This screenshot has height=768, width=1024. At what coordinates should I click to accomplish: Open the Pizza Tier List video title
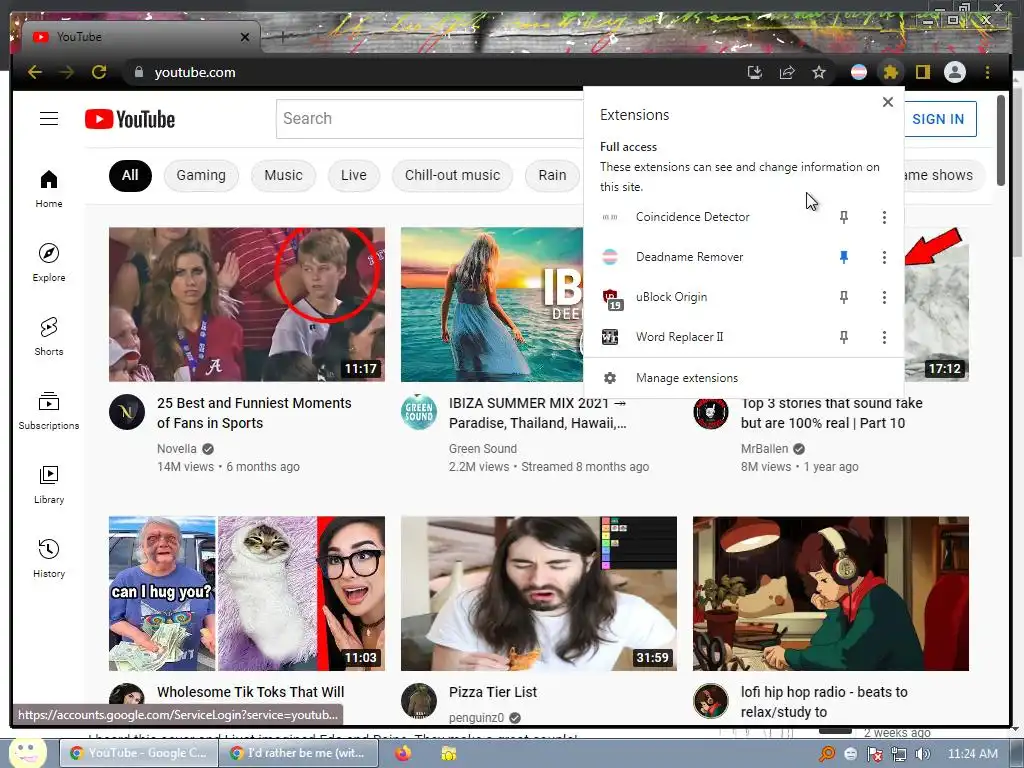point(493,692)
